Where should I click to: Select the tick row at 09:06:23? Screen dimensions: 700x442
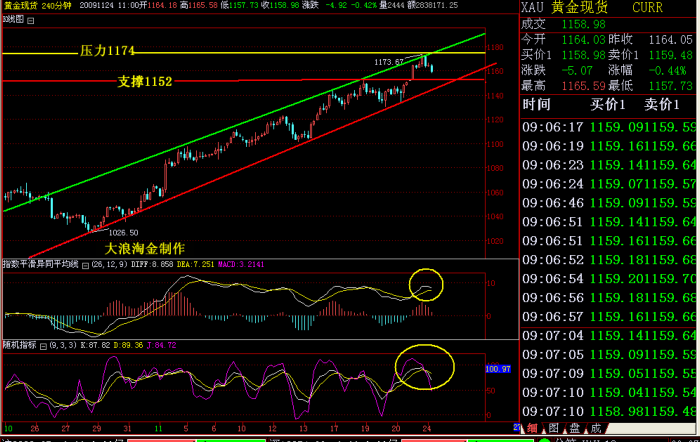tap(609, 165)
